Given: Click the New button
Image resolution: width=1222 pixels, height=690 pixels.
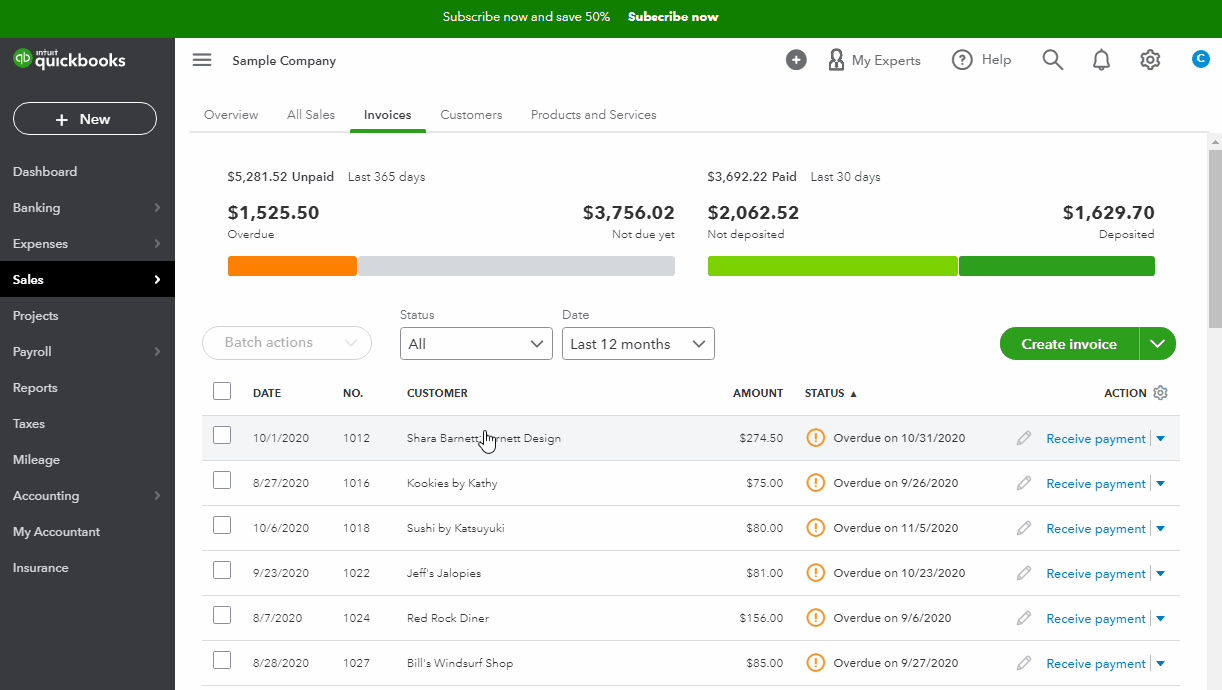Looking at the screenshot, I should tap(85, 119).
